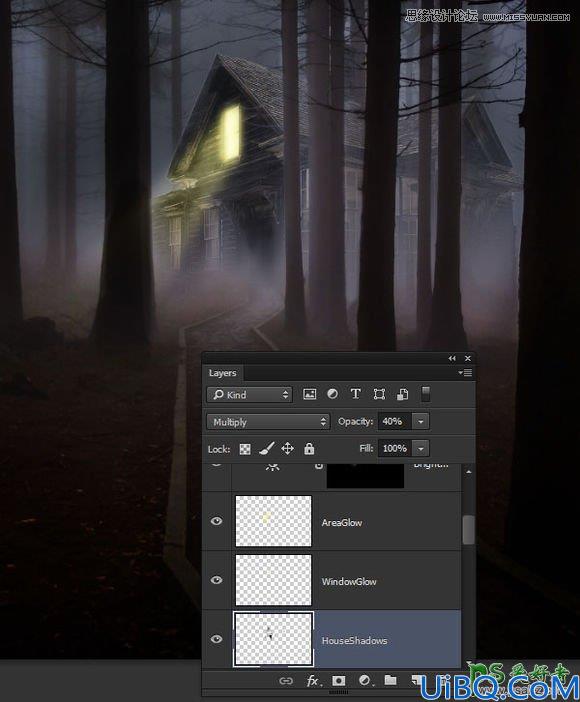Close the Layers panel
This screenshot has width=580, height=702.
pyautogui.click(x=468, y=358)
